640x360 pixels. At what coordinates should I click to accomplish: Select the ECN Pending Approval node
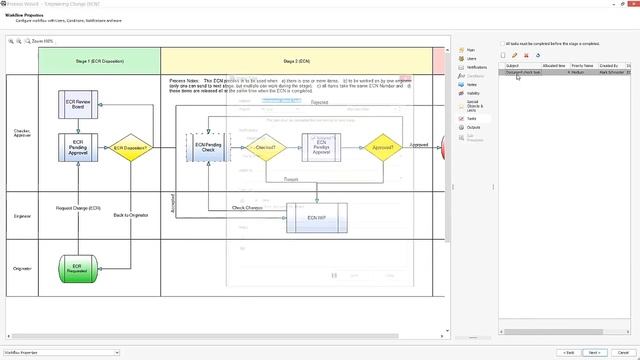tap(321, 147)
